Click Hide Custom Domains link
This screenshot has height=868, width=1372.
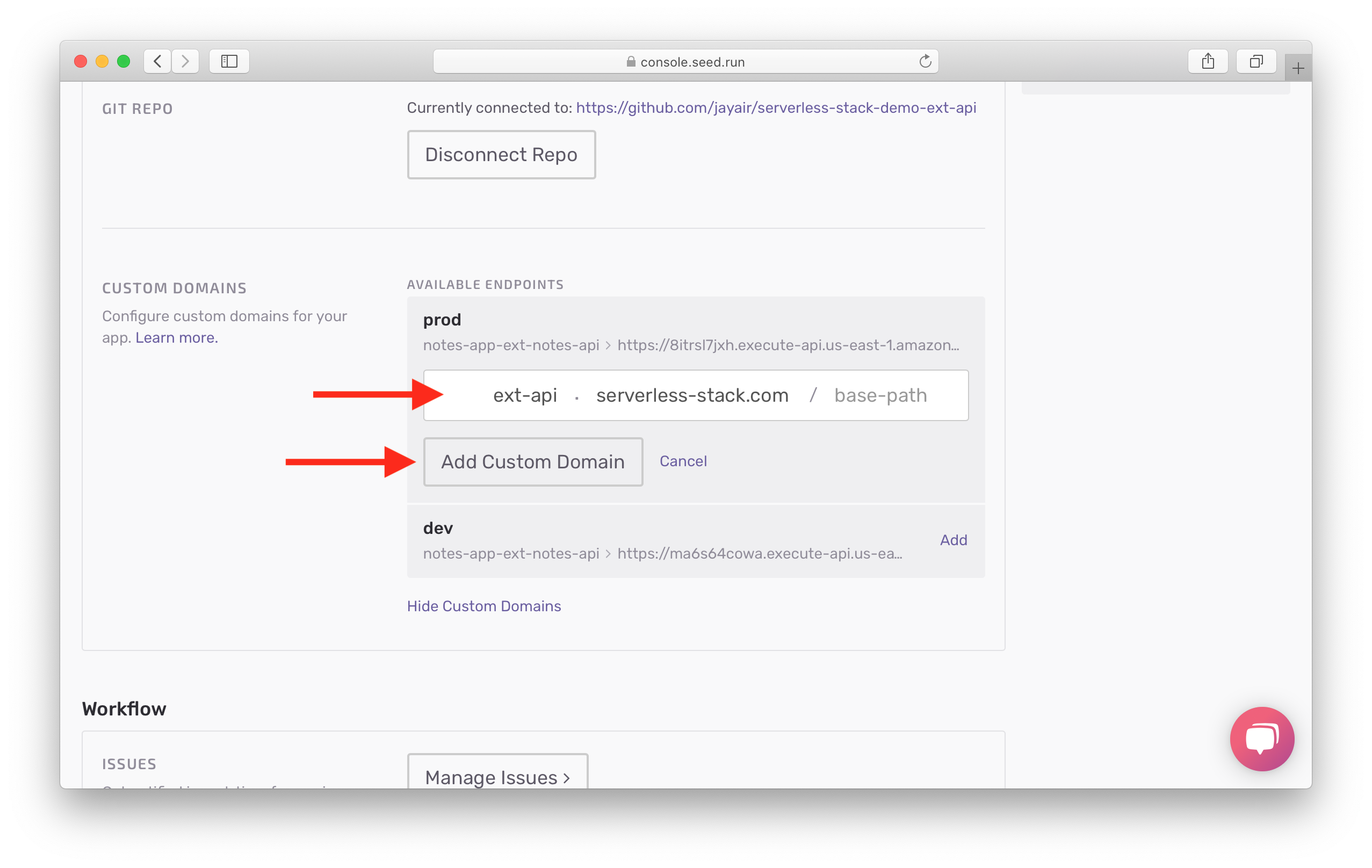pos(485,605)
